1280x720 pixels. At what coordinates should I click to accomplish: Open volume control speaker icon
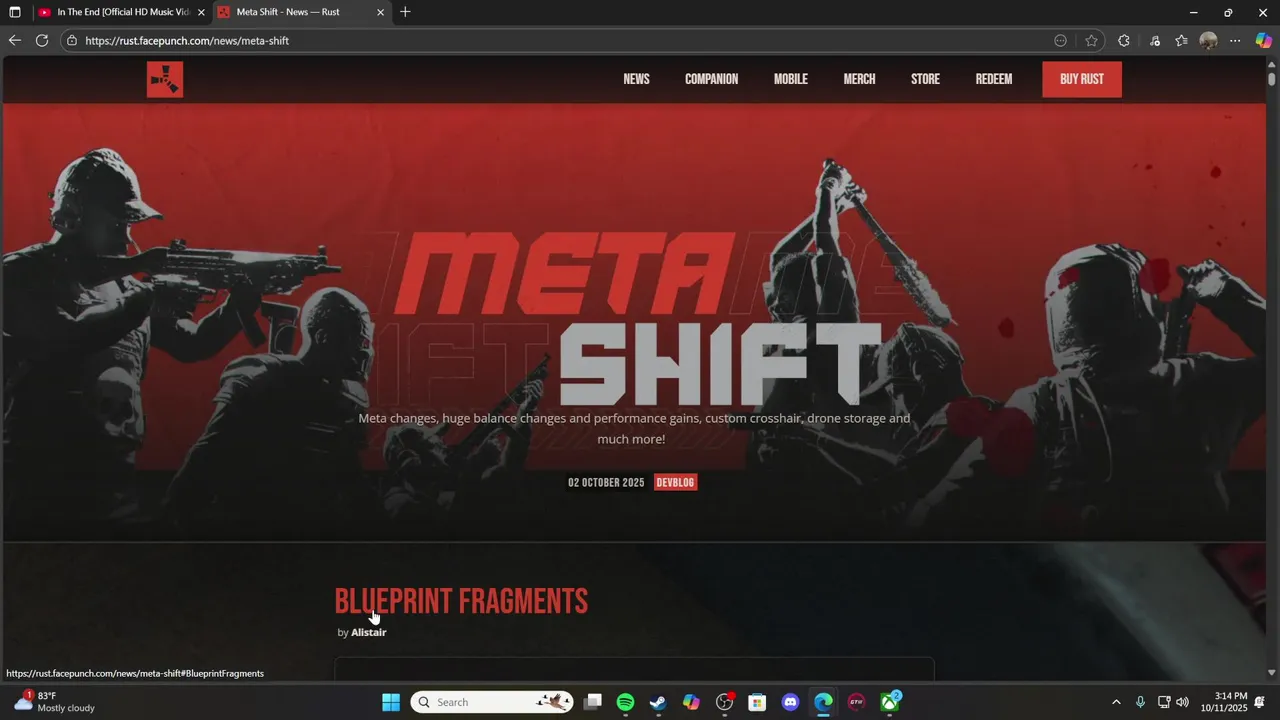click(x=1183, y=702)
